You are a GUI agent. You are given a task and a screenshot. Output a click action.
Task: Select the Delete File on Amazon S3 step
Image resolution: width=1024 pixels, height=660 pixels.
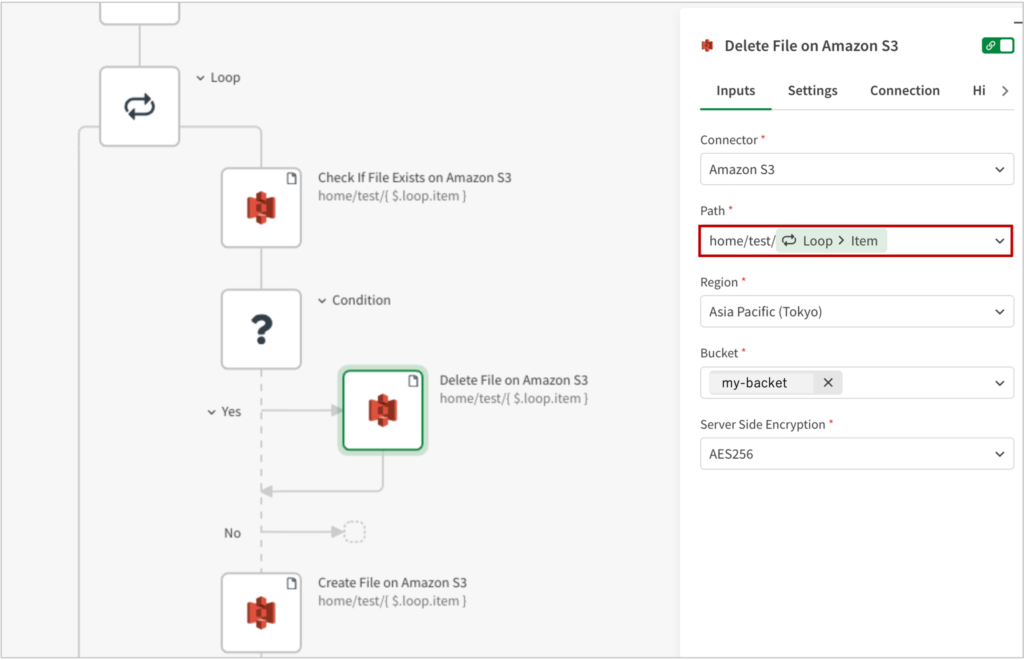(x=383, y=410)
